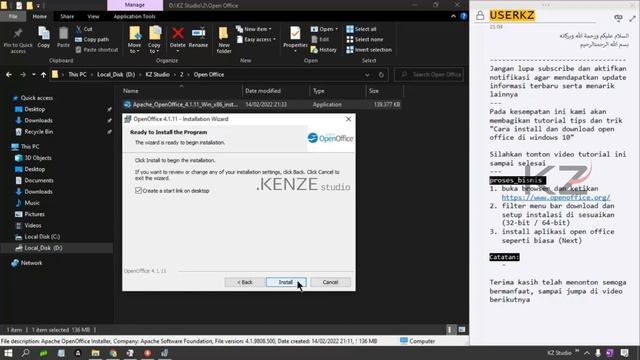
Task: Switch to large icons view in status bar
Action: tap(462, 329)
